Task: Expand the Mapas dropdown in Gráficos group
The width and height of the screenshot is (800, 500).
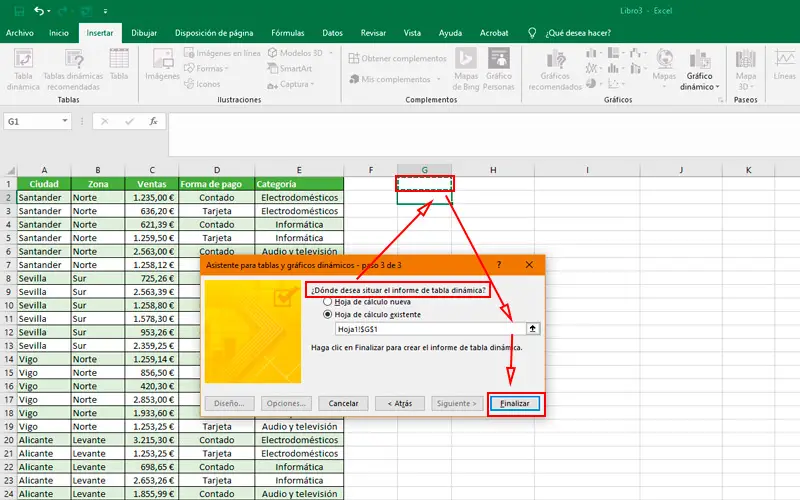Action: point(663,85)
